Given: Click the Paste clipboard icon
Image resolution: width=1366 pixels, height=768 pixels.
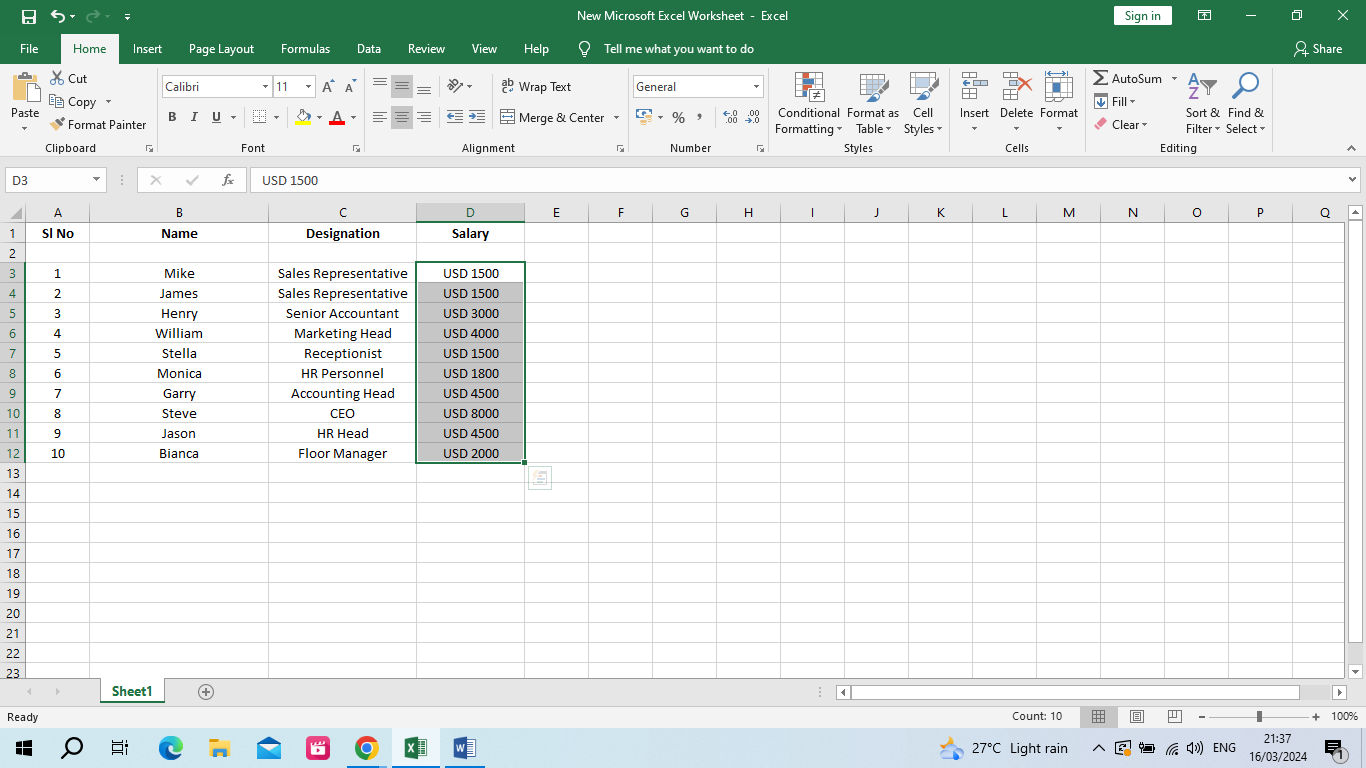Looking at the screenshot, I should [x=25, y=87].
